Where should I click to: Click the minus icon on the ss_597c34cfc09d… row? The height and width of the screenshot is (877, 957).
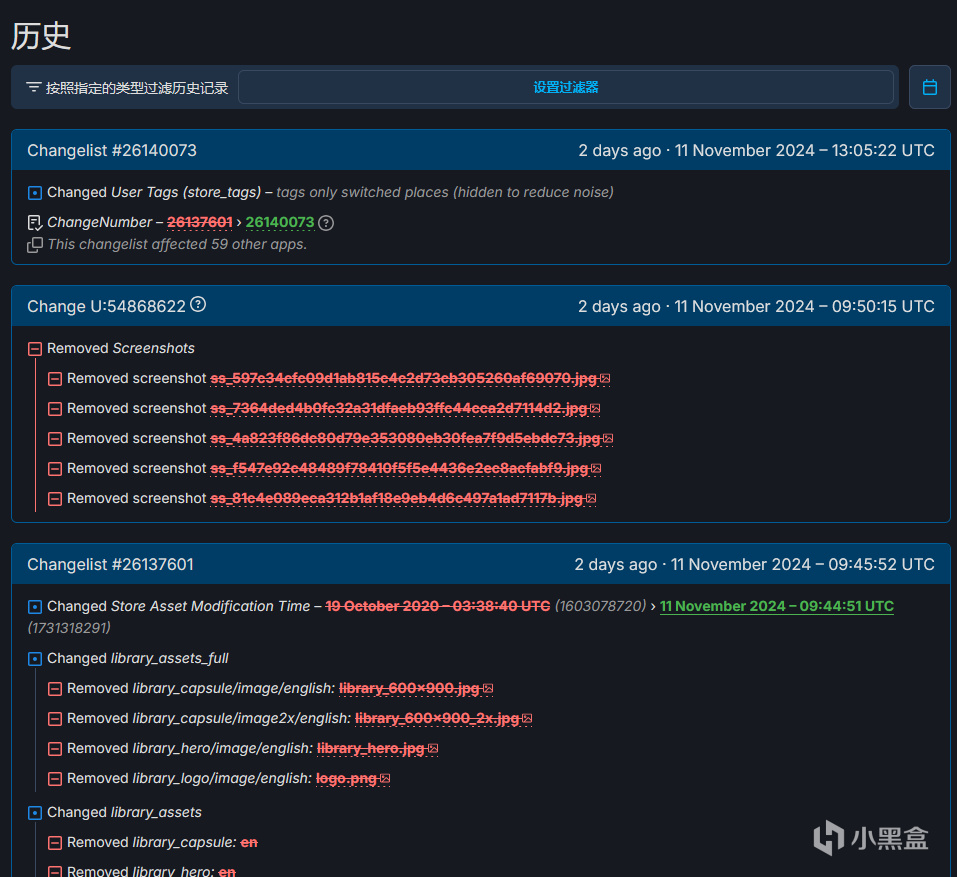[x=55, y=379]
